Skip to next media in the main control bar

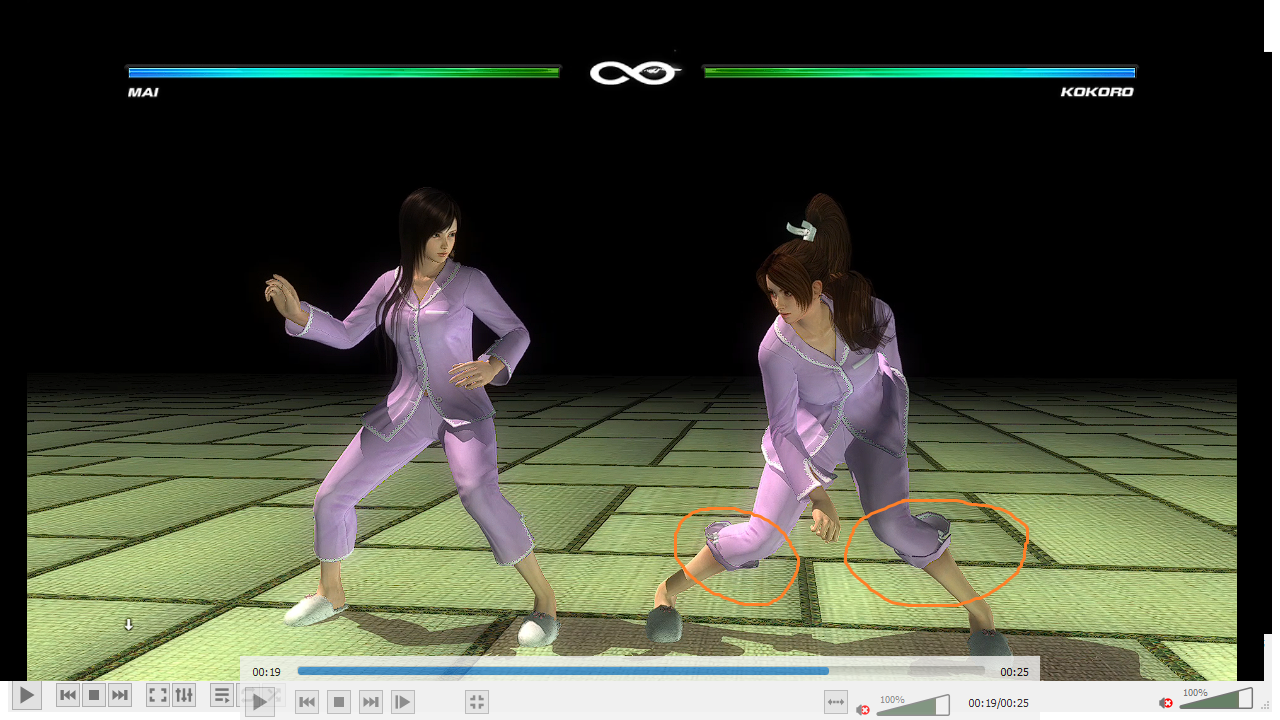(120, 695)
